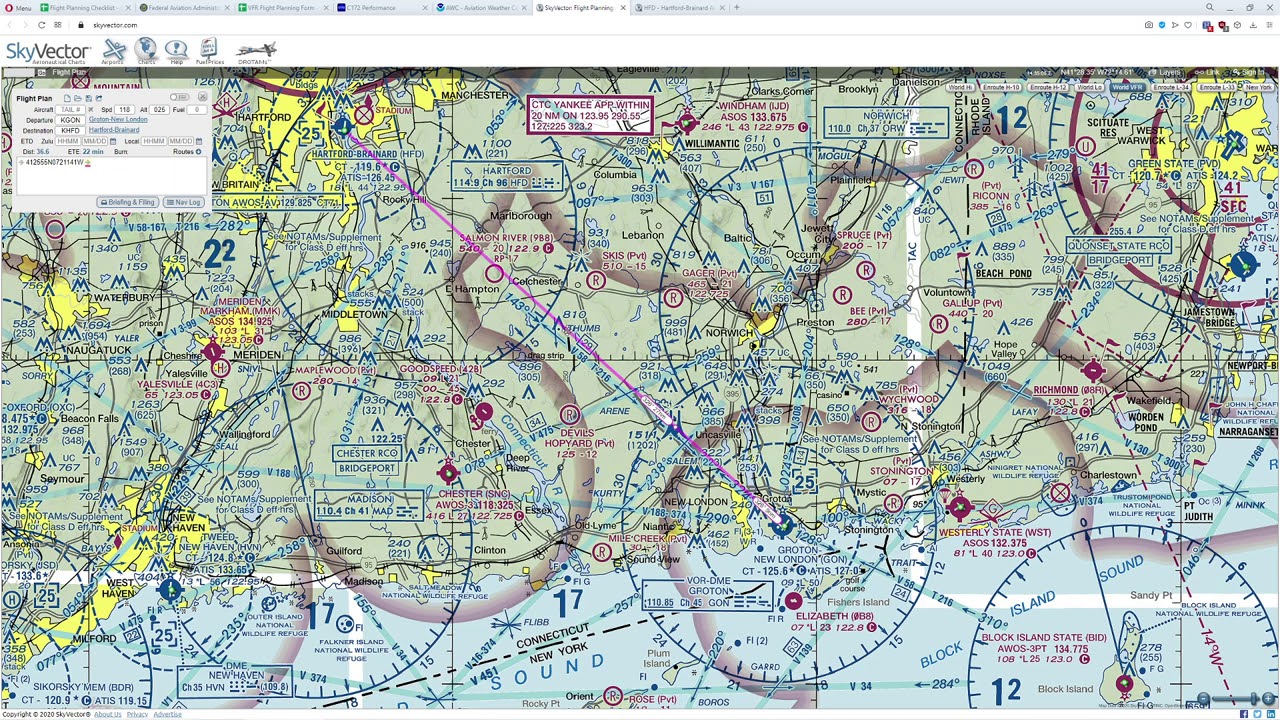The image size is (1280, 720).
Task: Switch chart to World Hi
Action: 960,87
